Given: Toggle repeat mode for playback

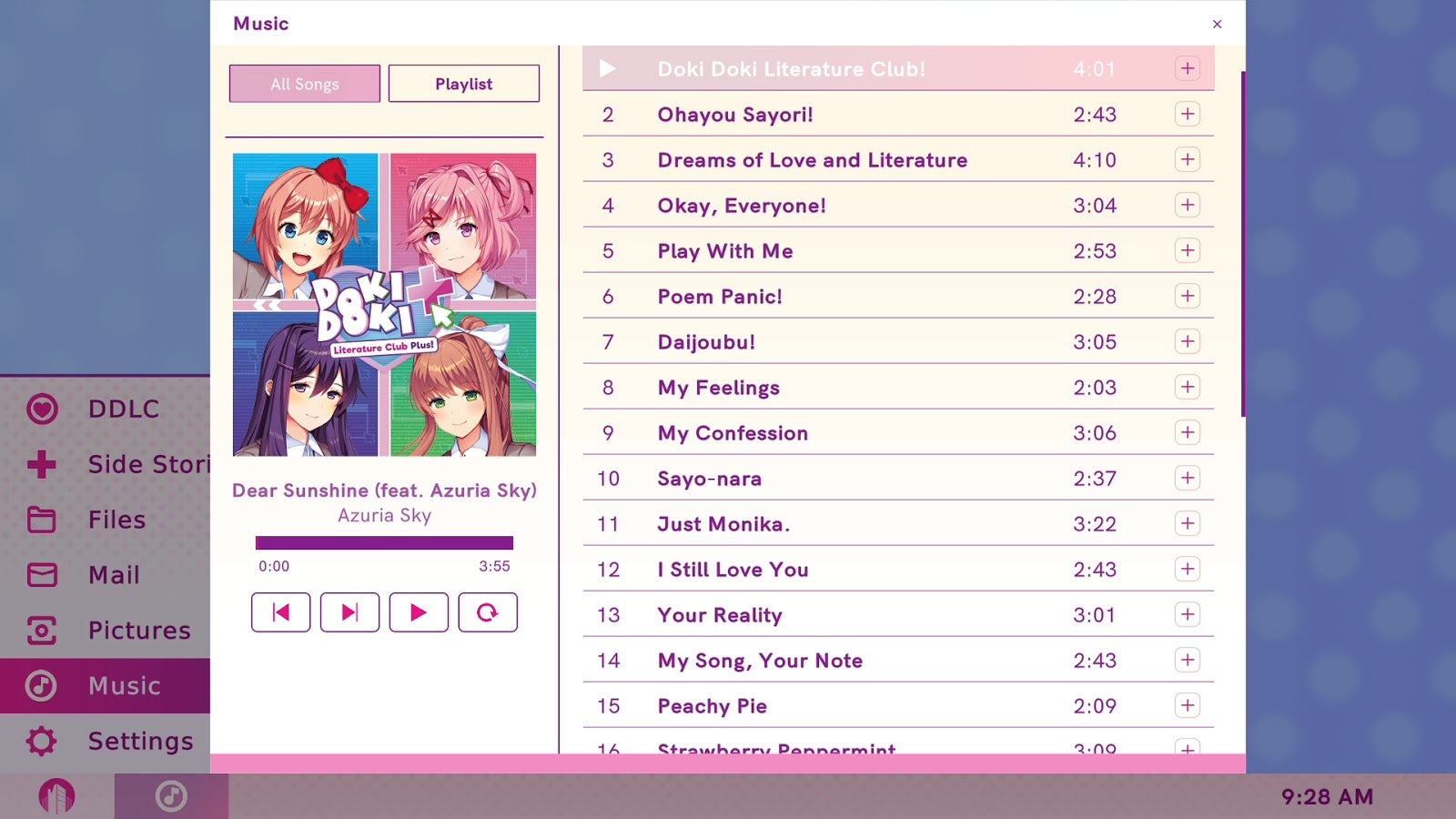Looking at the screenshot, I should (x=488, y=612).
